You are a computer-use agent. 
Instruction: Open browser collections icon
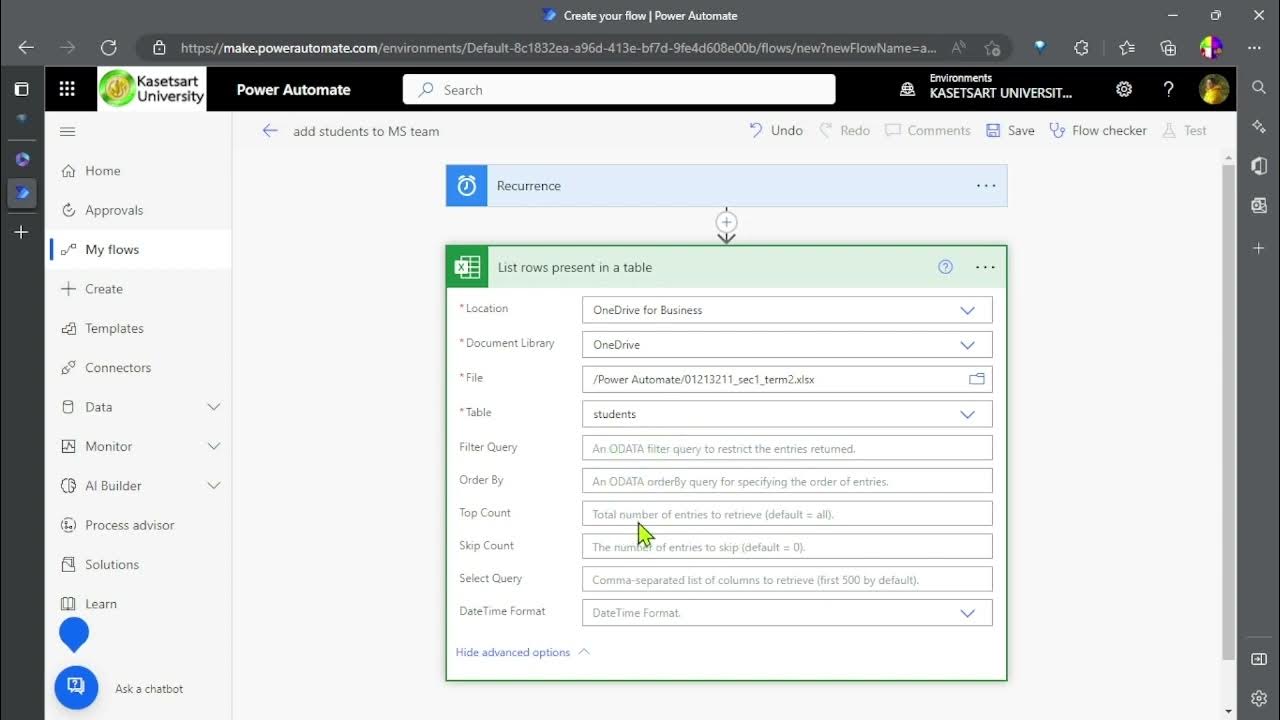coord(1168,47)
